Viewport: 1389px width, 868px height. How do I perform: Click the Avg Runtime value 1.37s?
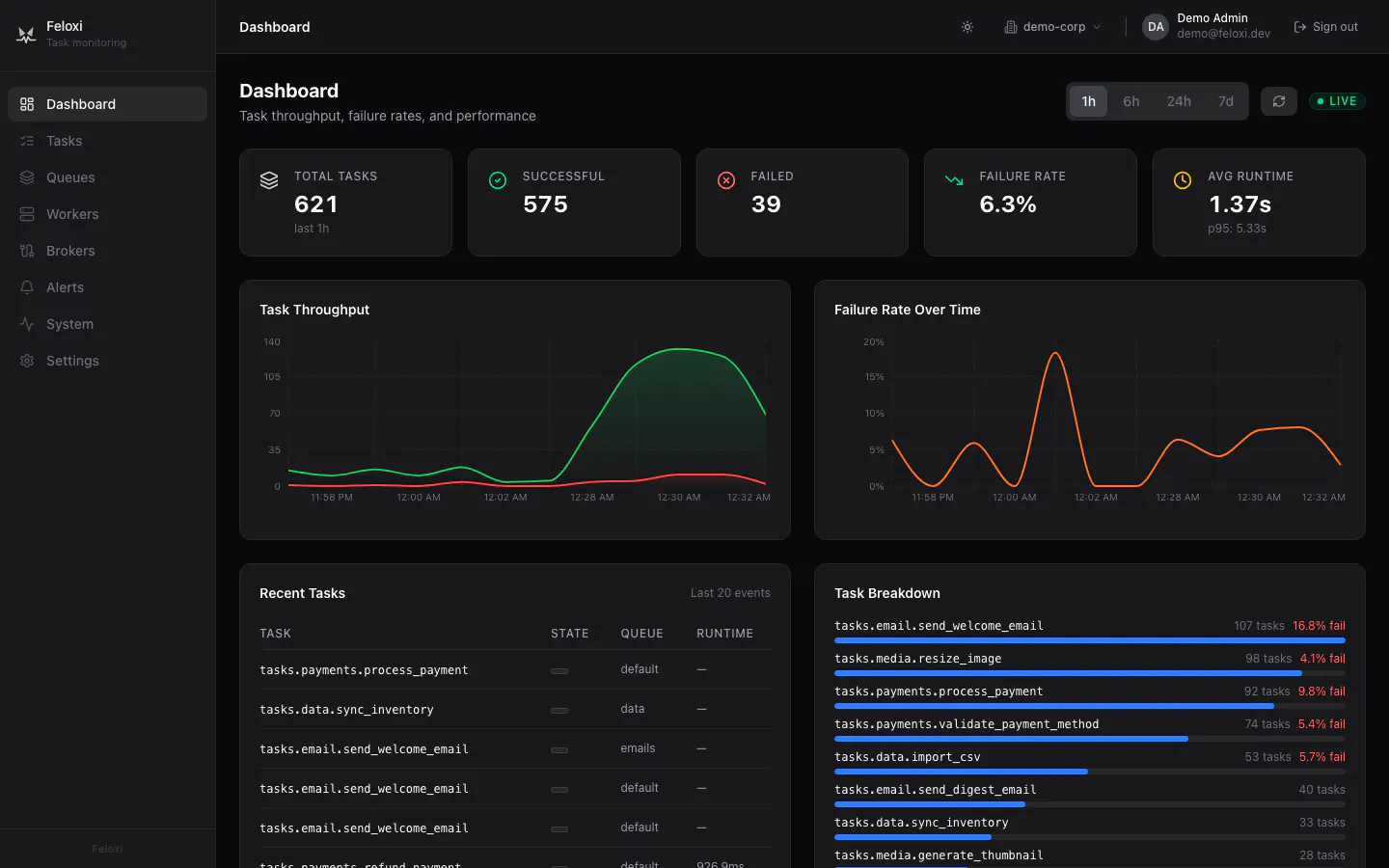tap(1239, 204)
